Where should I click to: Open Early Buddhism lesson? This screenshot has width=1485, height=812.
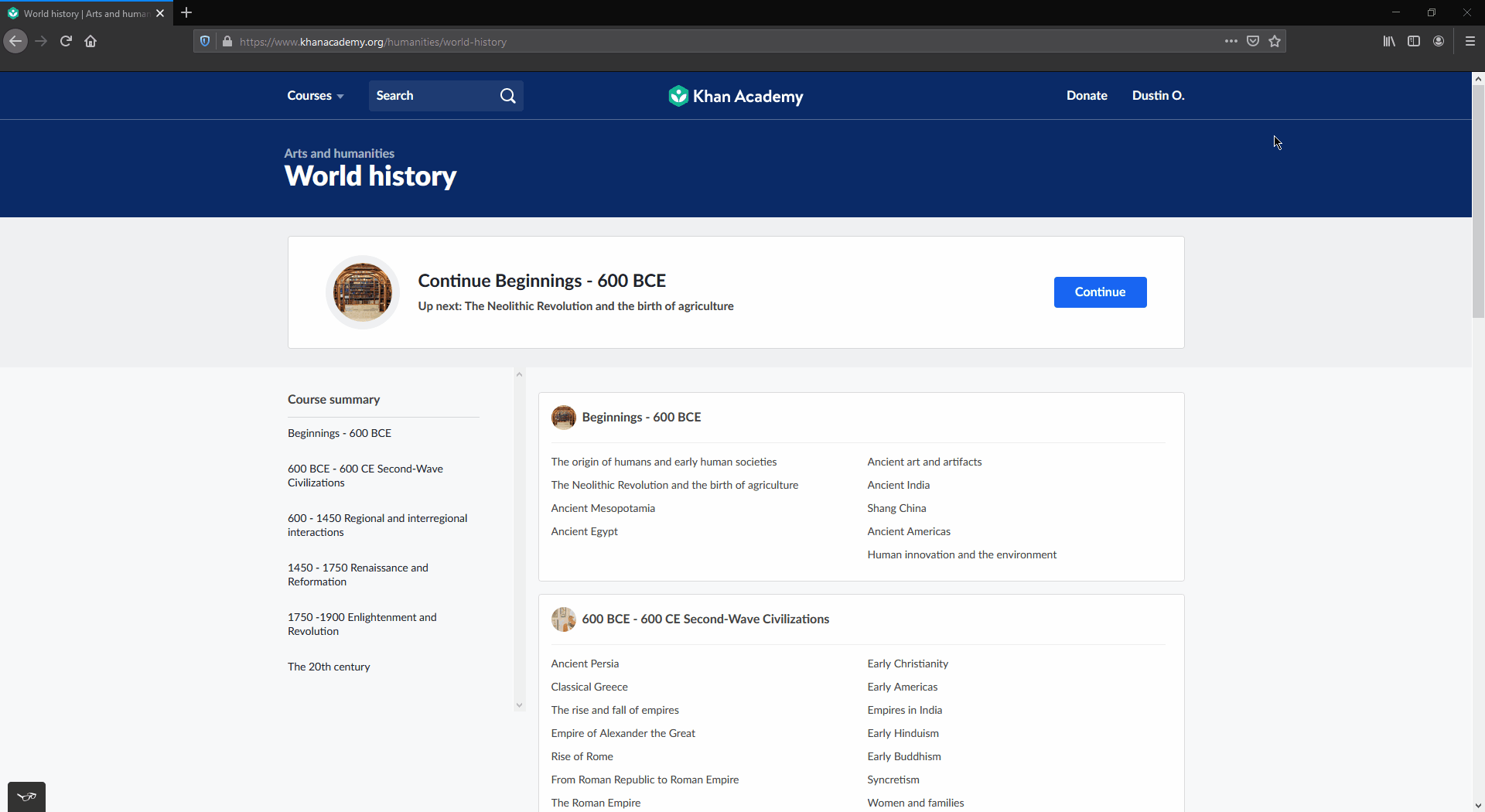(x=904, y=756)
